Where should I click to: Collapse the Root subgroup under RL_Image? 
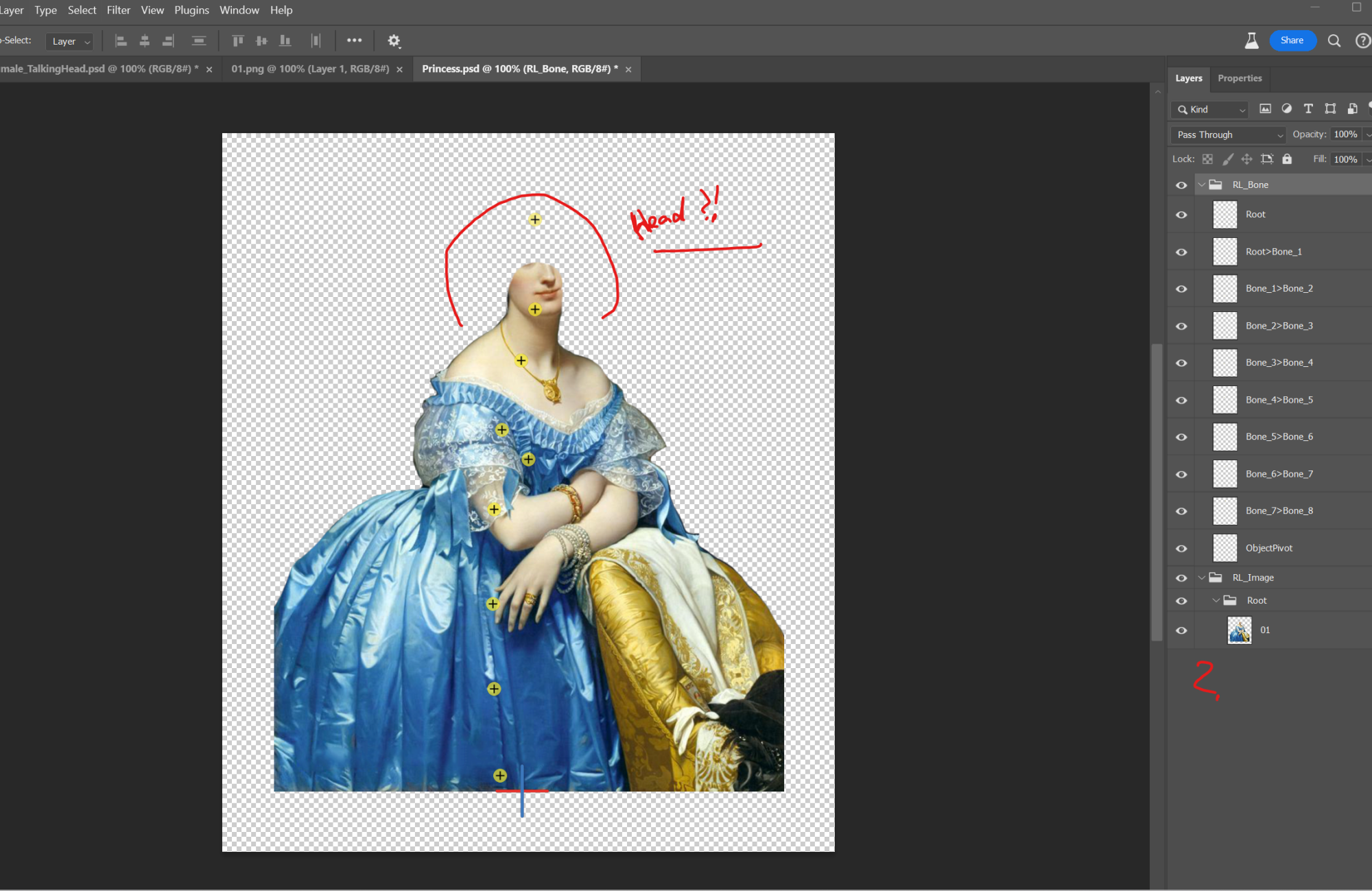[1216, 601]
